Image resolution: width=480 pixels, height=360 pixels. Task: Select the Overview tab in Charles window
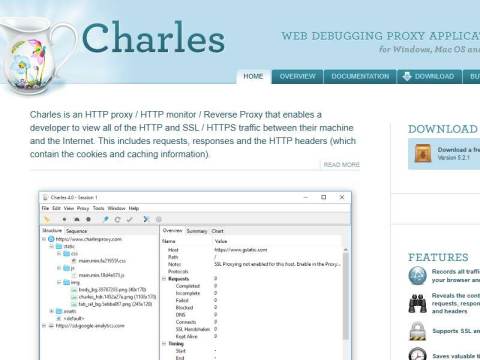click(x=172, y=231)
